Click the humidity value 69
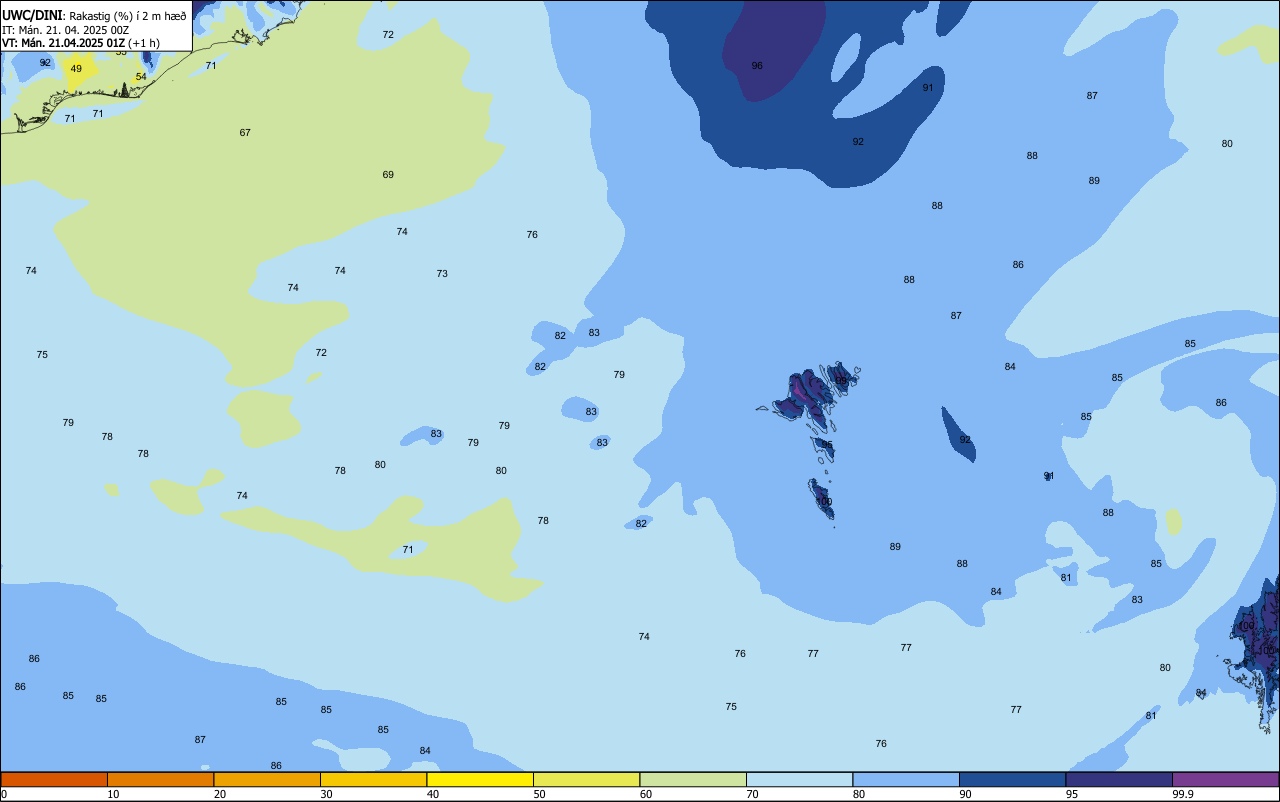The width and height of the screenshot is (1280, 802). (x=388, y=174)
